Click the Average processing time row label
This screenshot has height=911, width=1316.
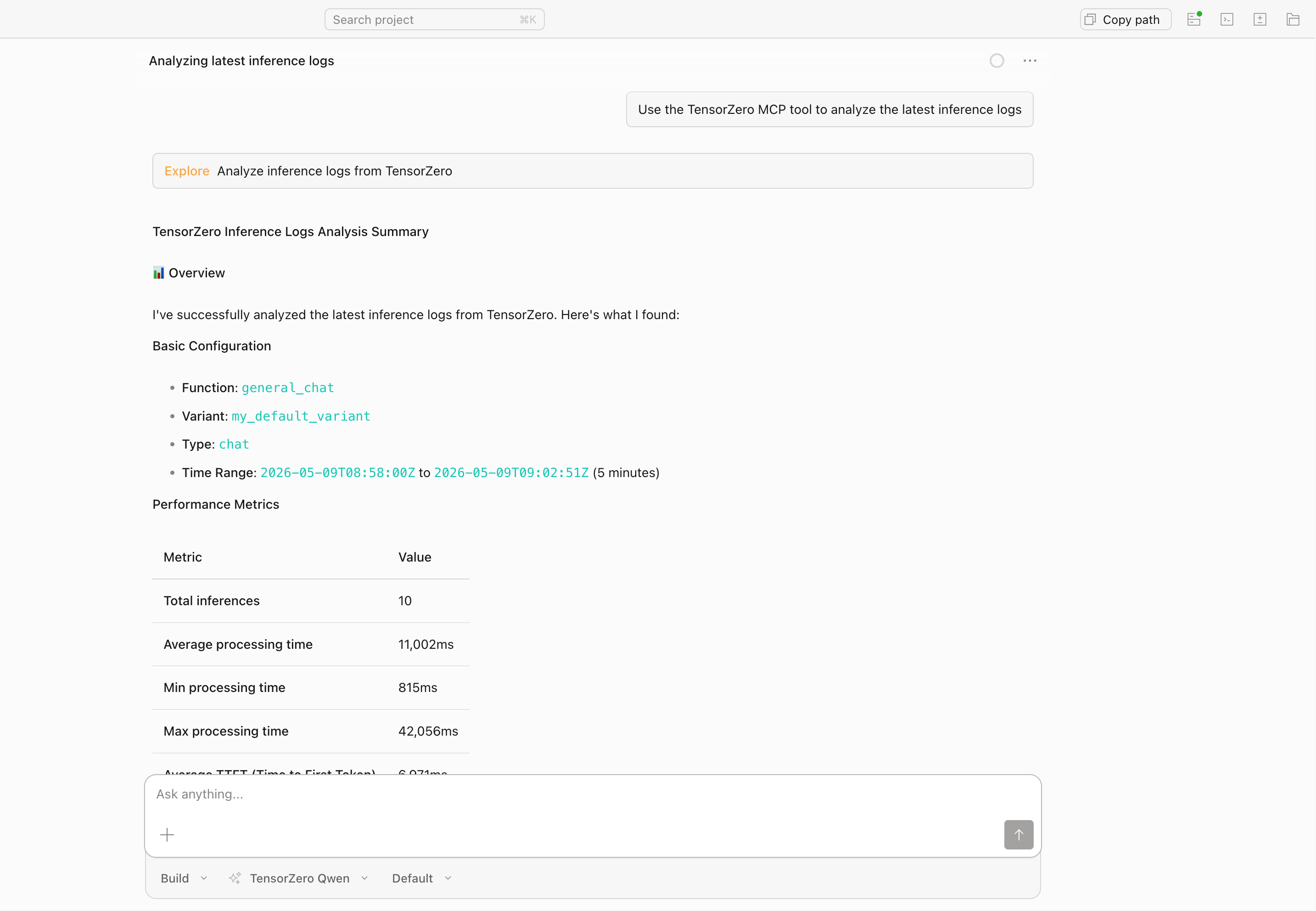pos(238,644)
